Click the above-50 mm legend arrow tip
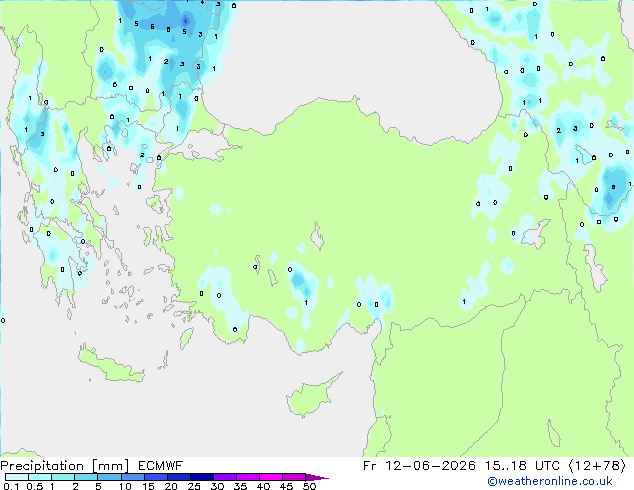 click(317, 477)
